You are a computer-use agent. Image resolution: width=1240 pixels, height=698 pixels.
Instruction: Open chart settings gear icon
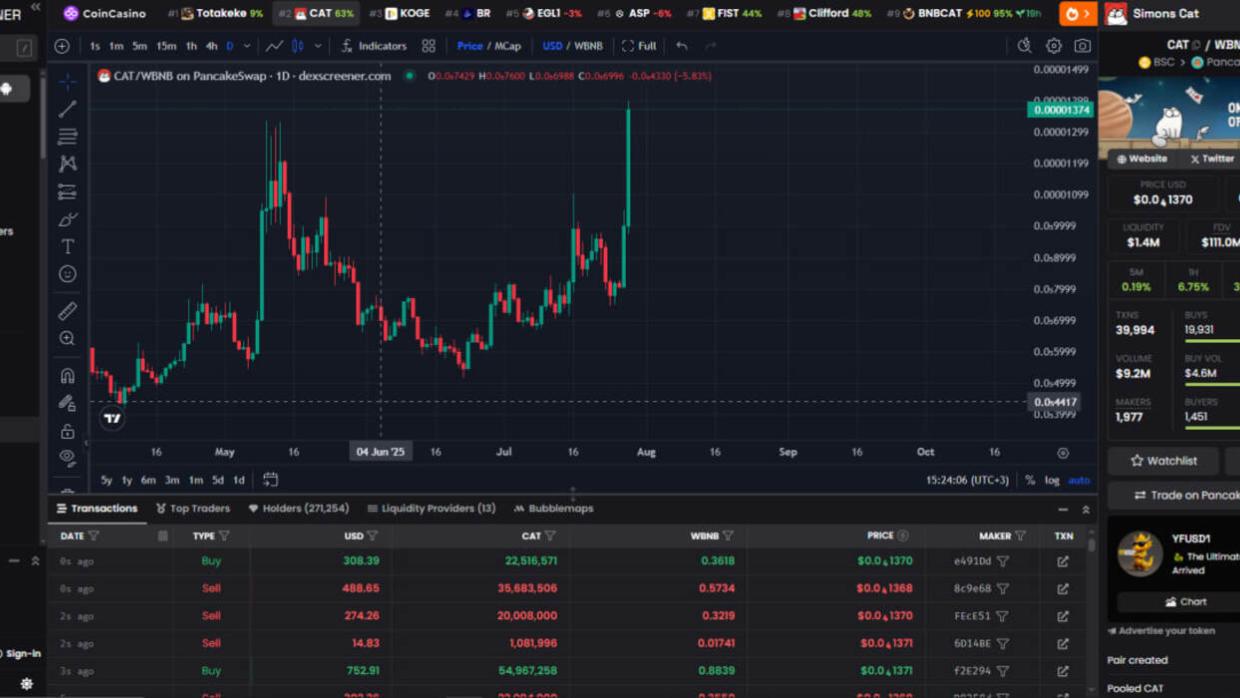(1053, 46)
